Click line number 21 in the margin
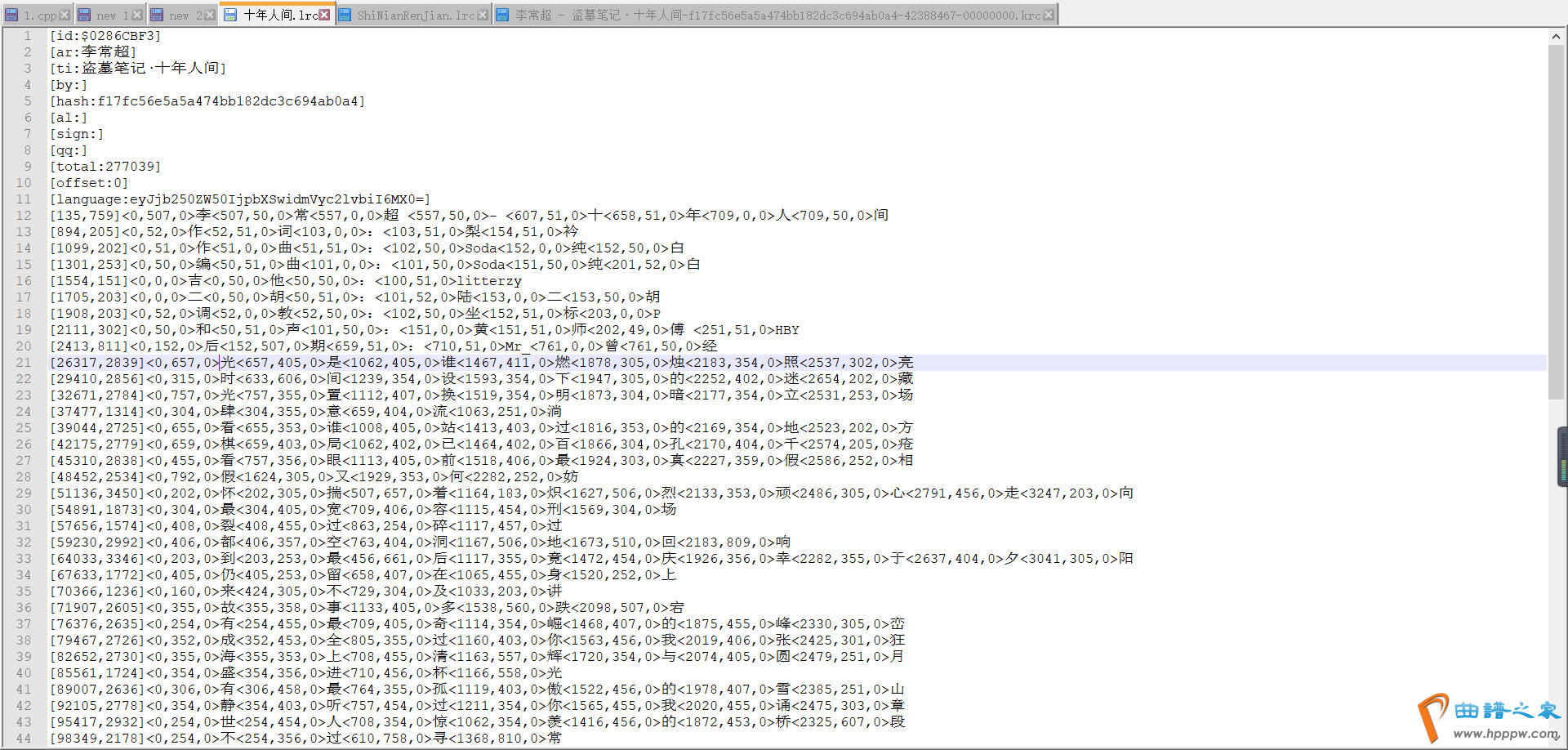The height and width of the screenshot is (750, 1568). (24, 363)
